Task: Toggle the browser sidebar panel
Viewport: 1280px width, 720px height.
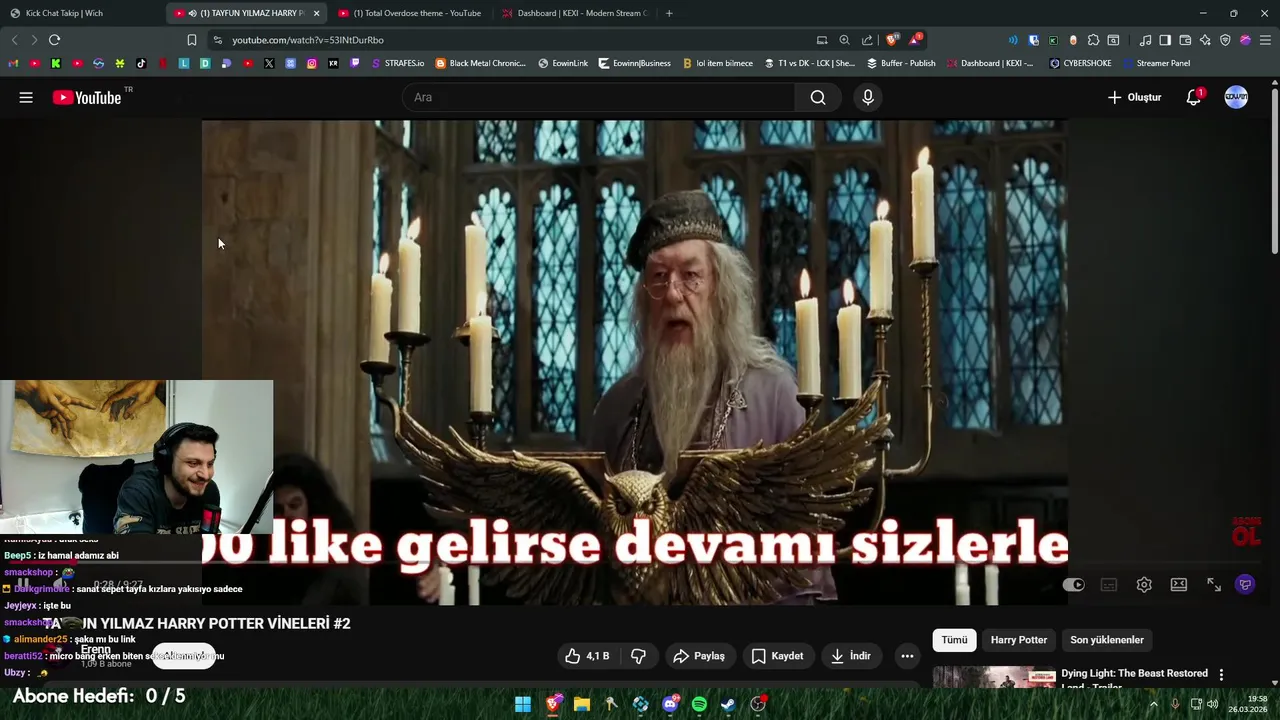Action: pyautogui.click(x=1165, y=40)
